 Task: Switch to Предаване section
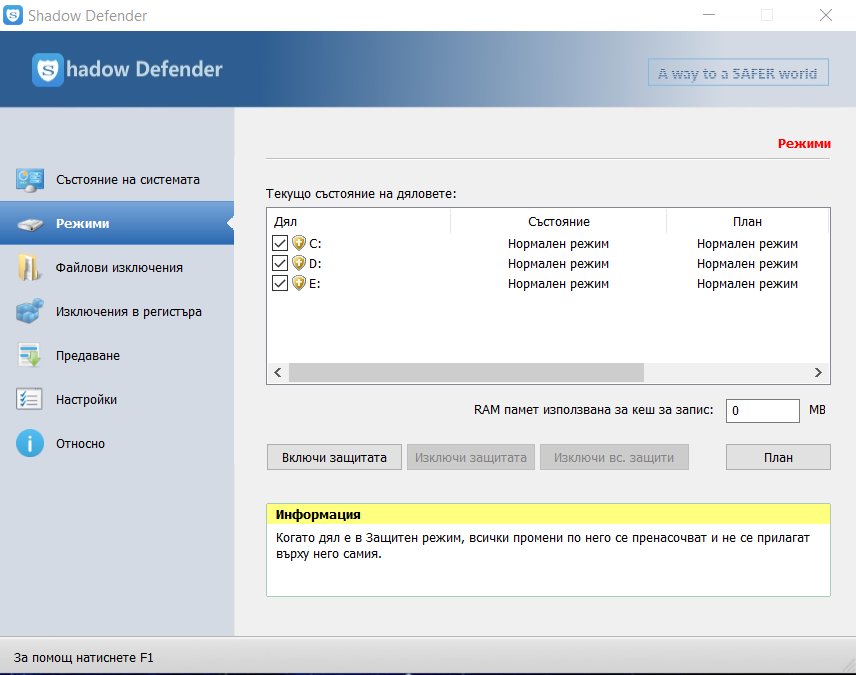click(117, 356)
